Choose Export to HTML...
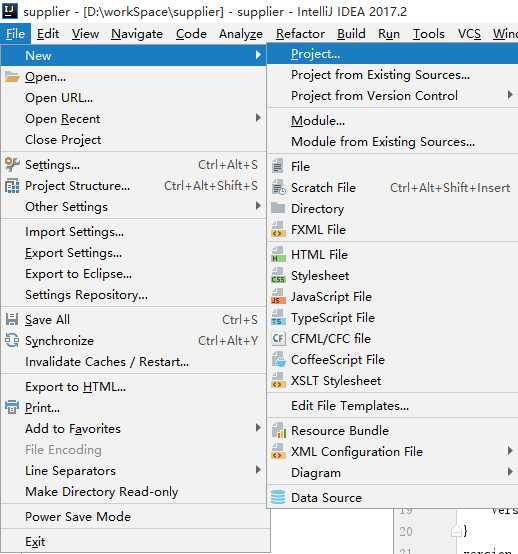Image resolution: width=518 pixels, height=554 pixels. coord(134,387)
